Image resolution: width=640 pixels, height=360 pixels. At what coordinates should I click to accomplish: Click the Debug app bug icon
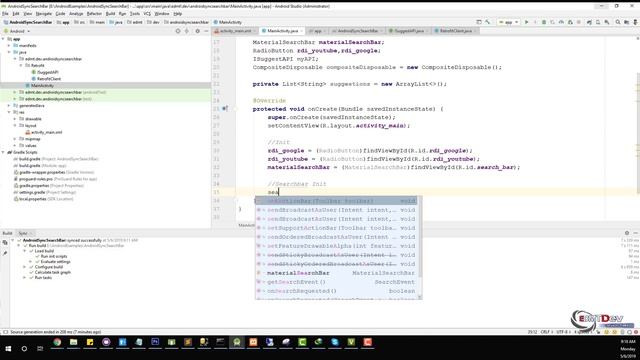[x=544, y=22]
